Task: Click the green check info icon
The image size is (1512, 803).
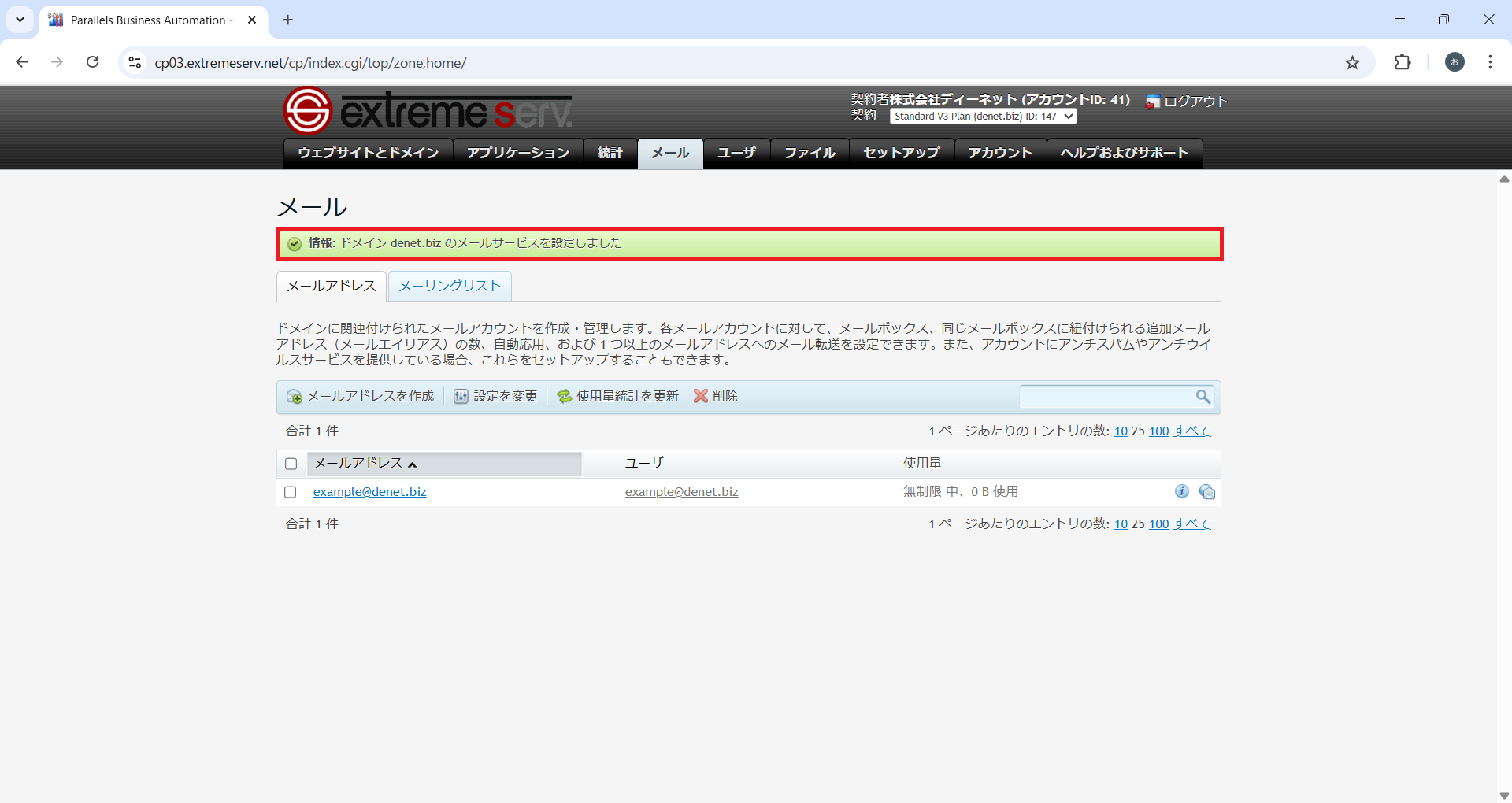Action: [295, 244]
